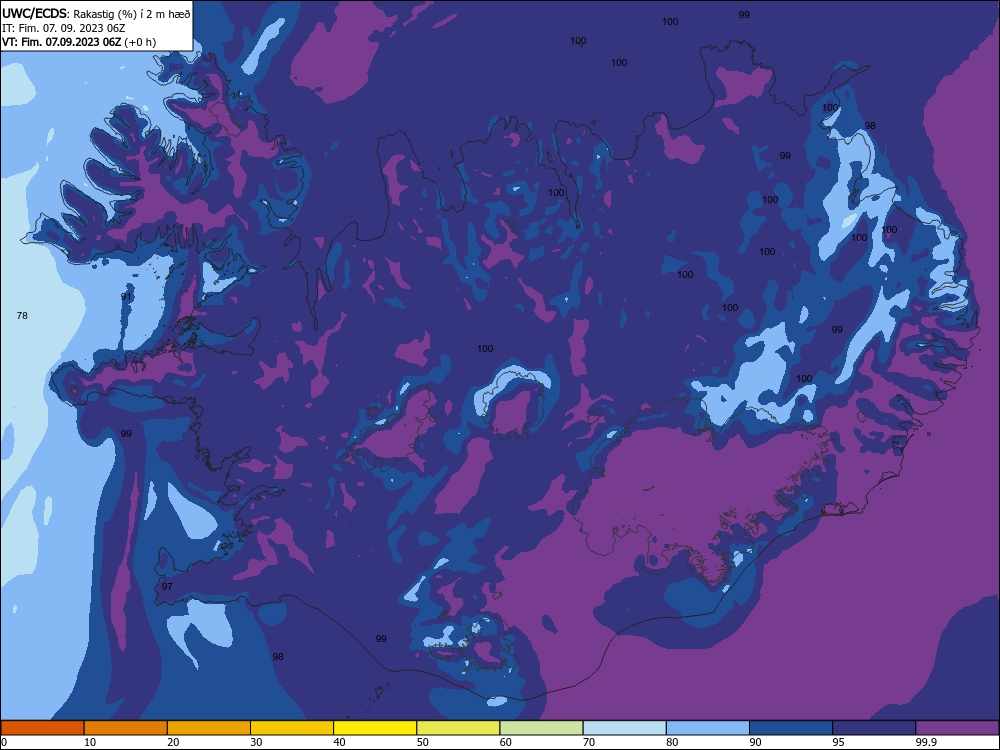The height and width of the screenshot is (750, 1000).
Task: Click the legend scale label '70'
Action: click(x=589, y=742)
